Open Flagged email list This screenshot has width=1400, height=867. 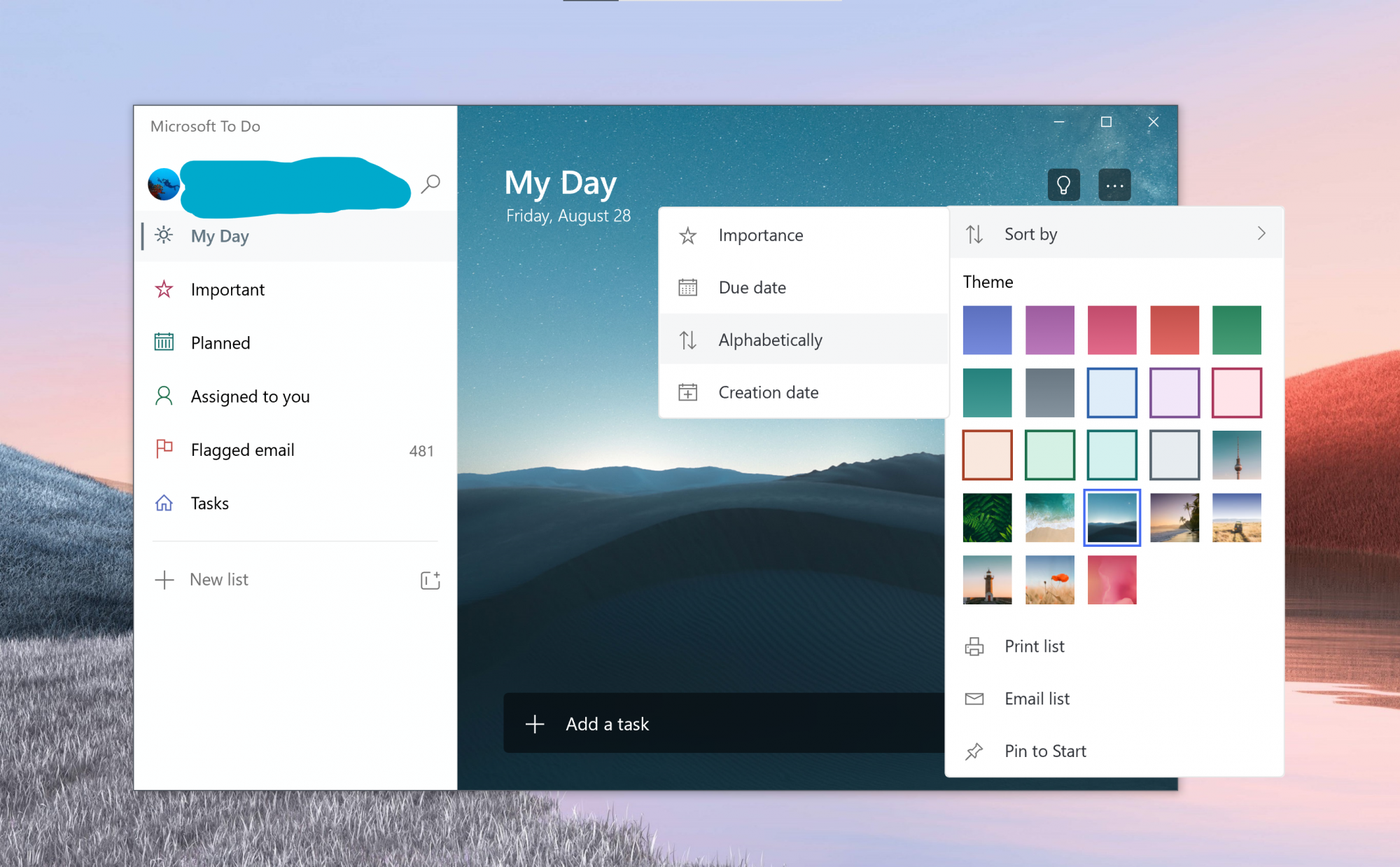(242, 450)
